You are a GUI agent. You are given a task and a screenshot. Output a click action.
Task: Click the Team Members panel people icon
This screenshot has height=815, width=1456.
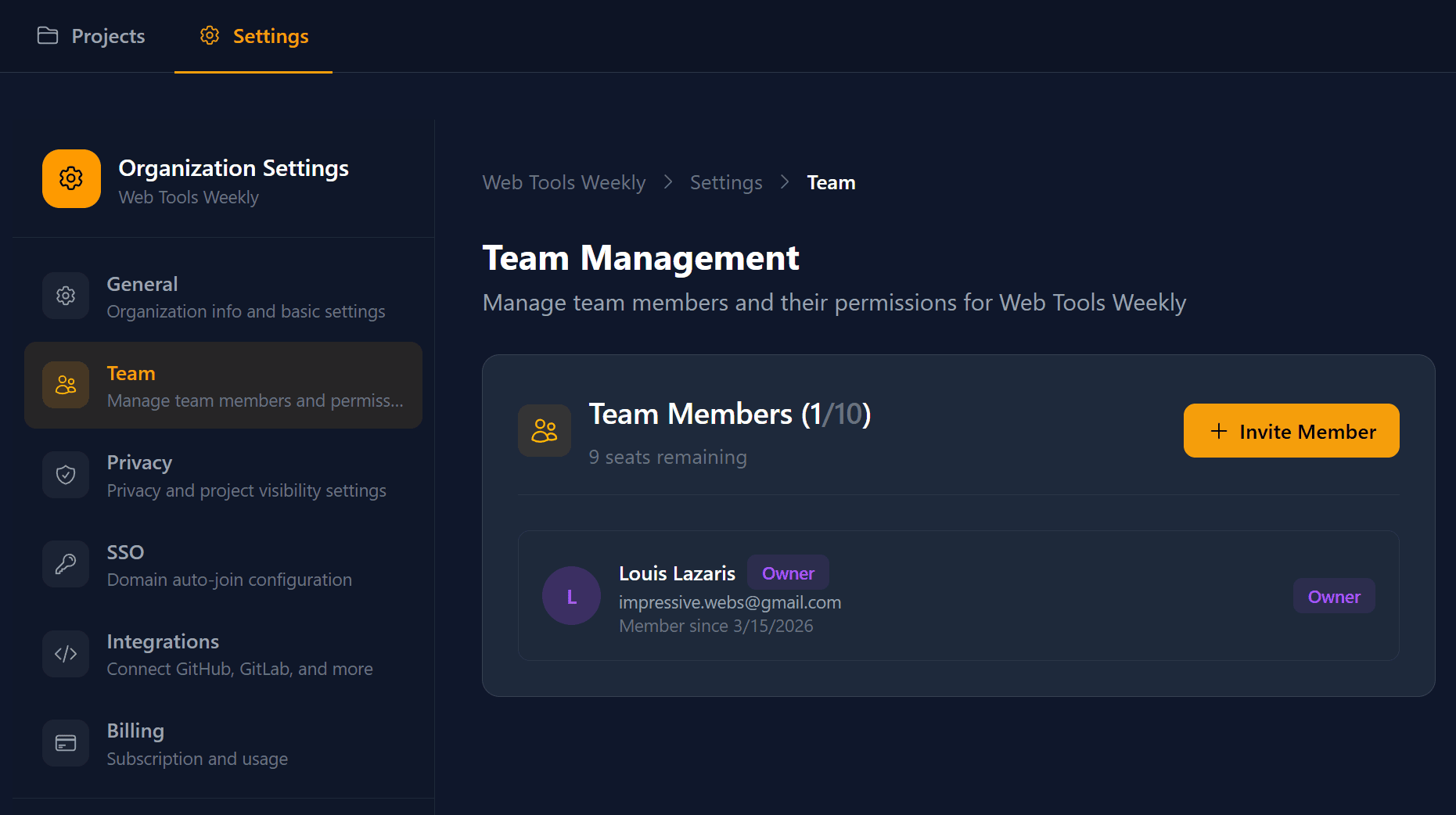click(x=544, y=430)
